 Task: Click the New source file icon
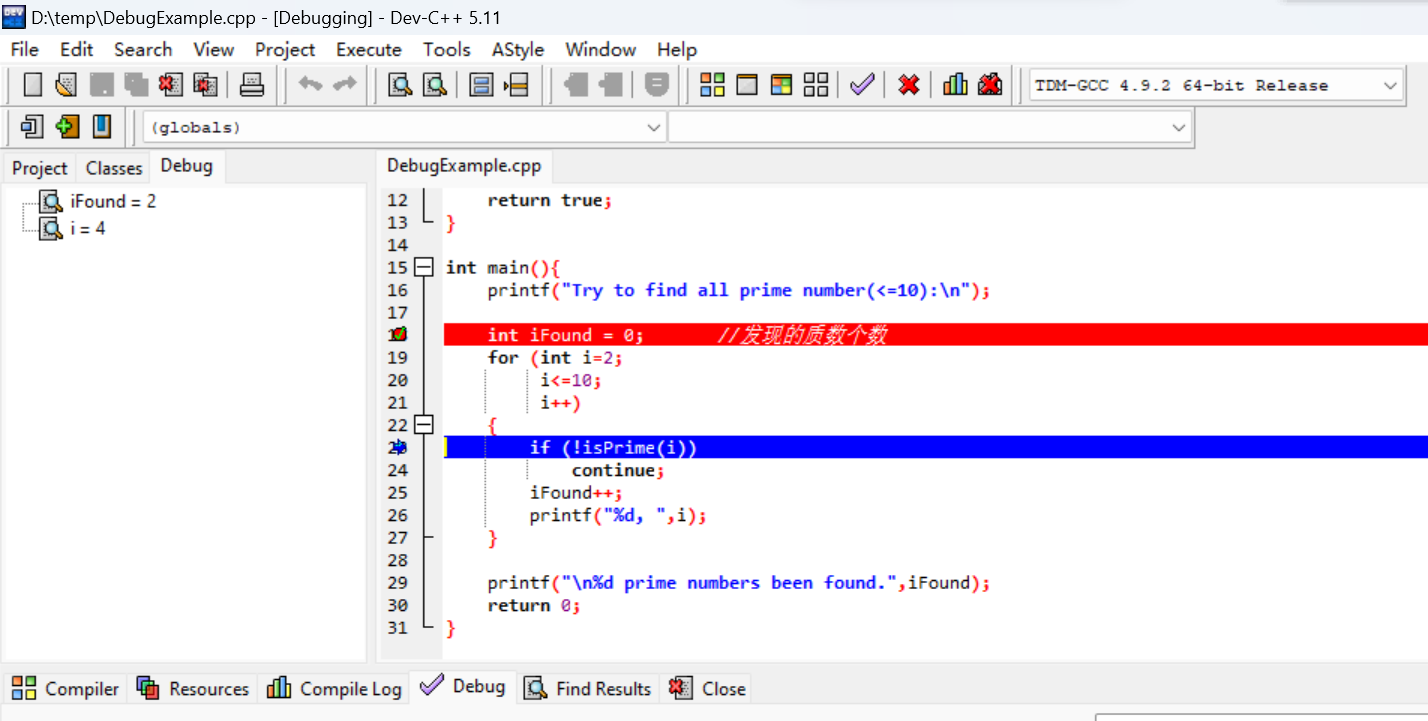tap(33, 85)
